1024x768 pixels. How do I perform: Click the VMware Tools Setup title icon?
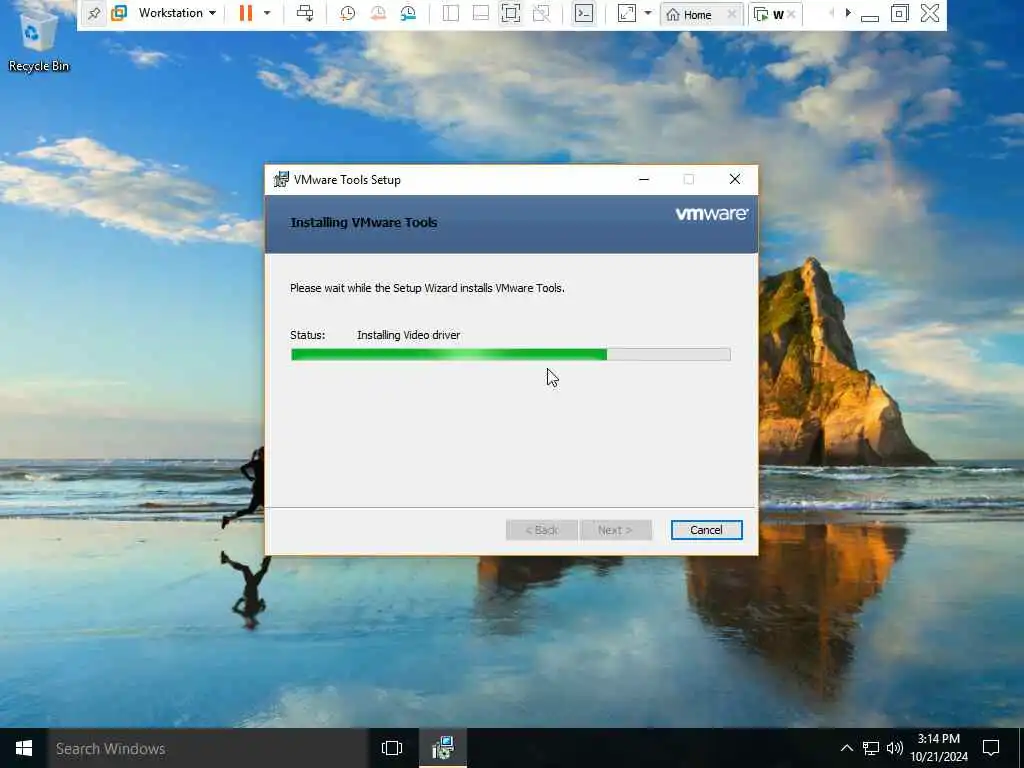pos(281,180)
